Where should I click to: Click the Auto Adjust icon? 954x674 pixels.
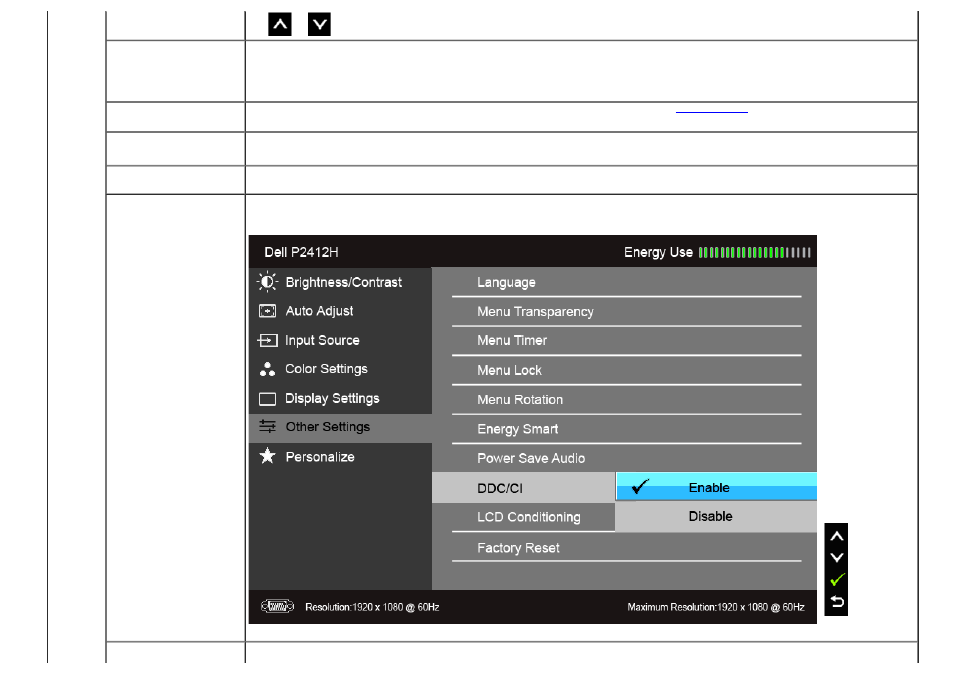pyautogui.click(x=267, y=311)
